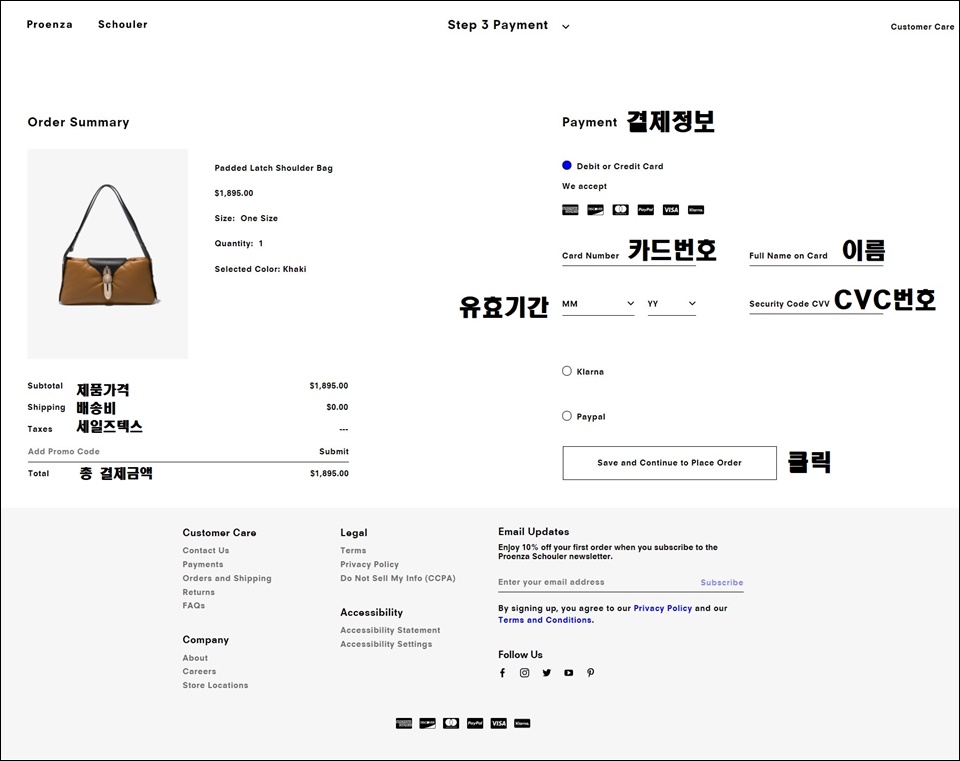This screenshot has height=761, width=960.
Task: Open Store Locations link
Action: click(x=216, y=685)
